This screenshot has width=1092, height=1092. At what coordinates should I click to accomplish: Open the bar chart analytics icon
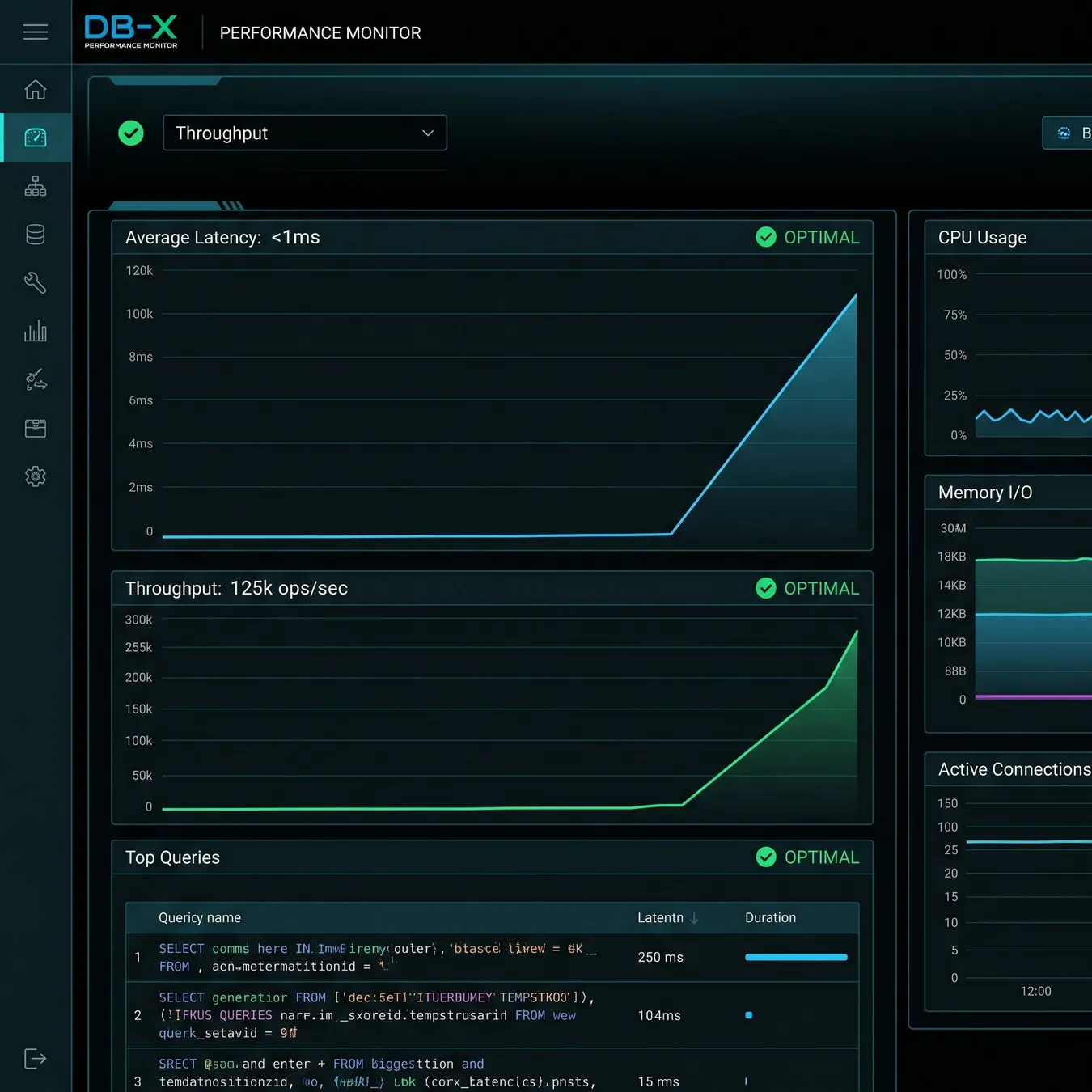36,331
